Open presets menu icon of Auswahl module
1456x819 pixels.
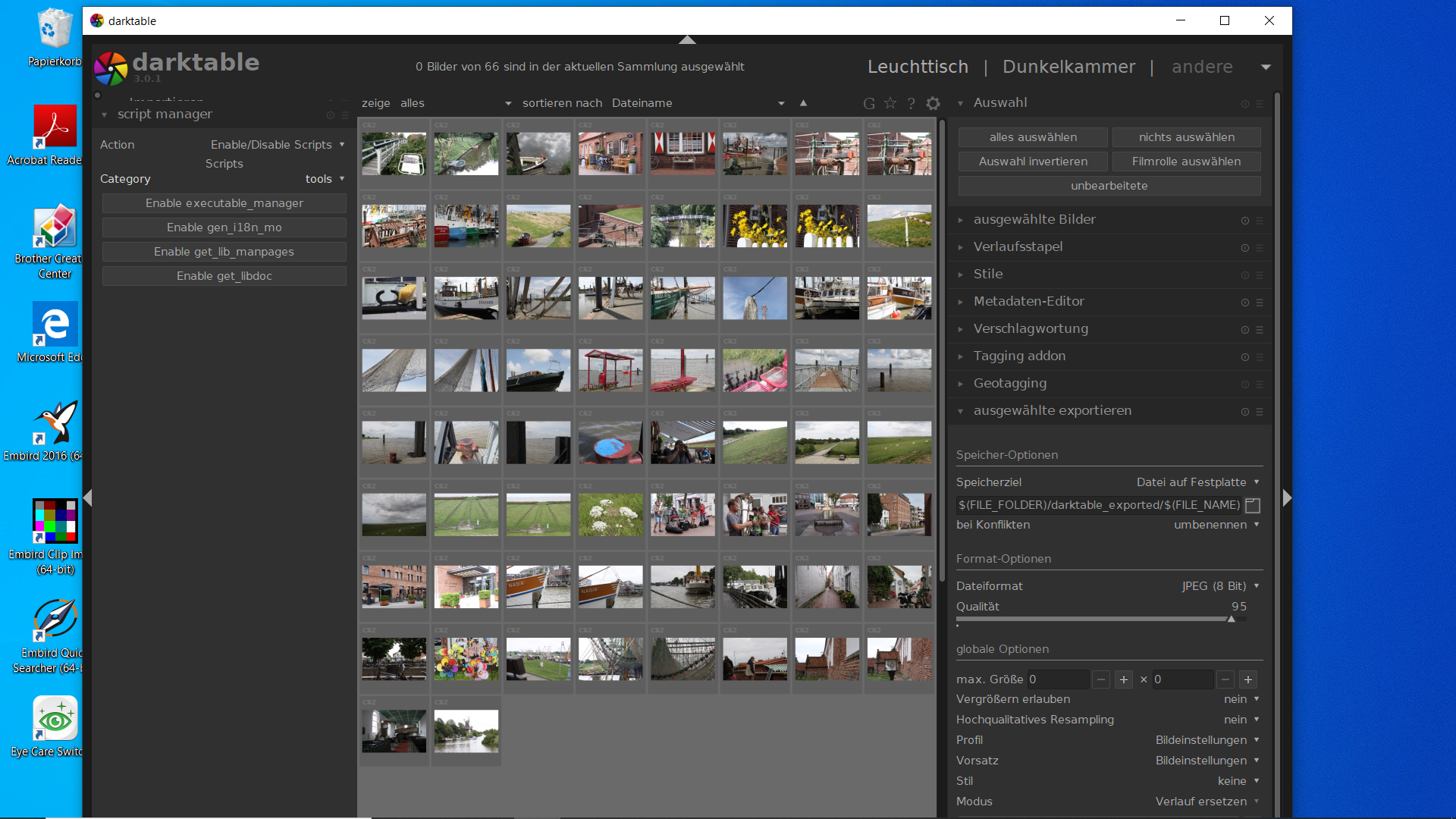tap(1260, 104)
